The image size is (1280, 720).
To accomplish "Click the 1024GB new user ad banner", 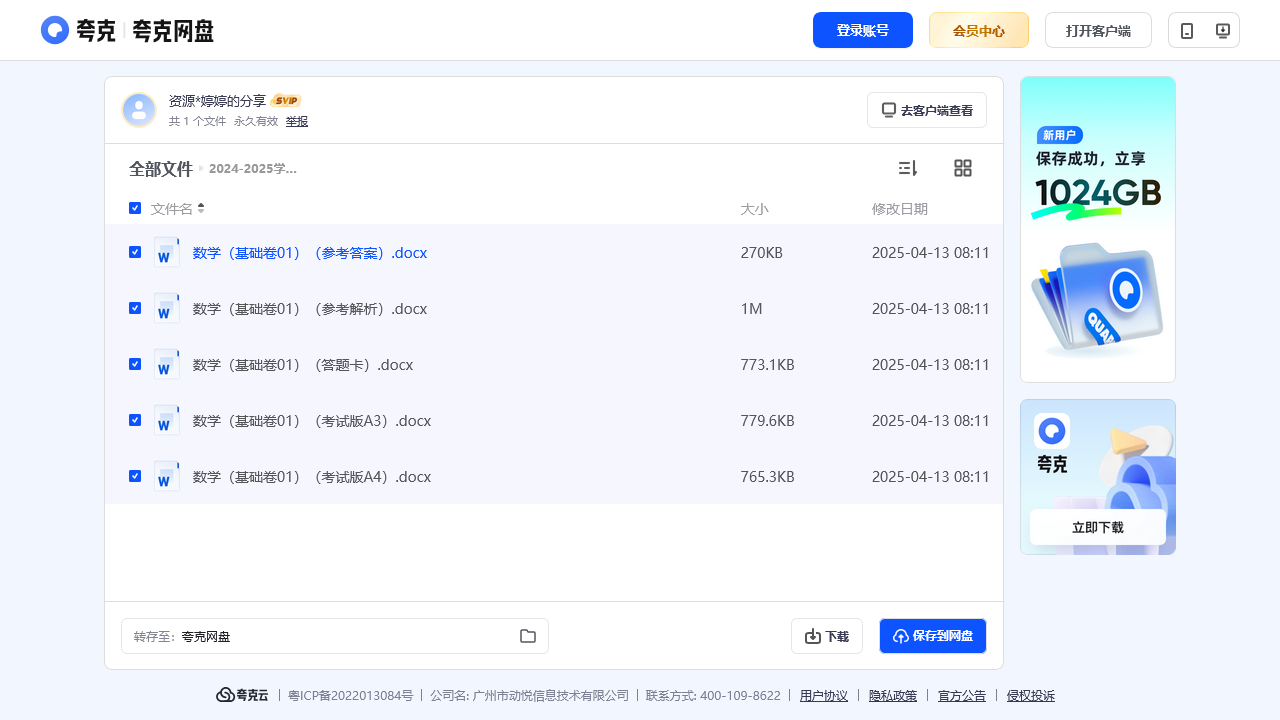I will point(1098,229).
